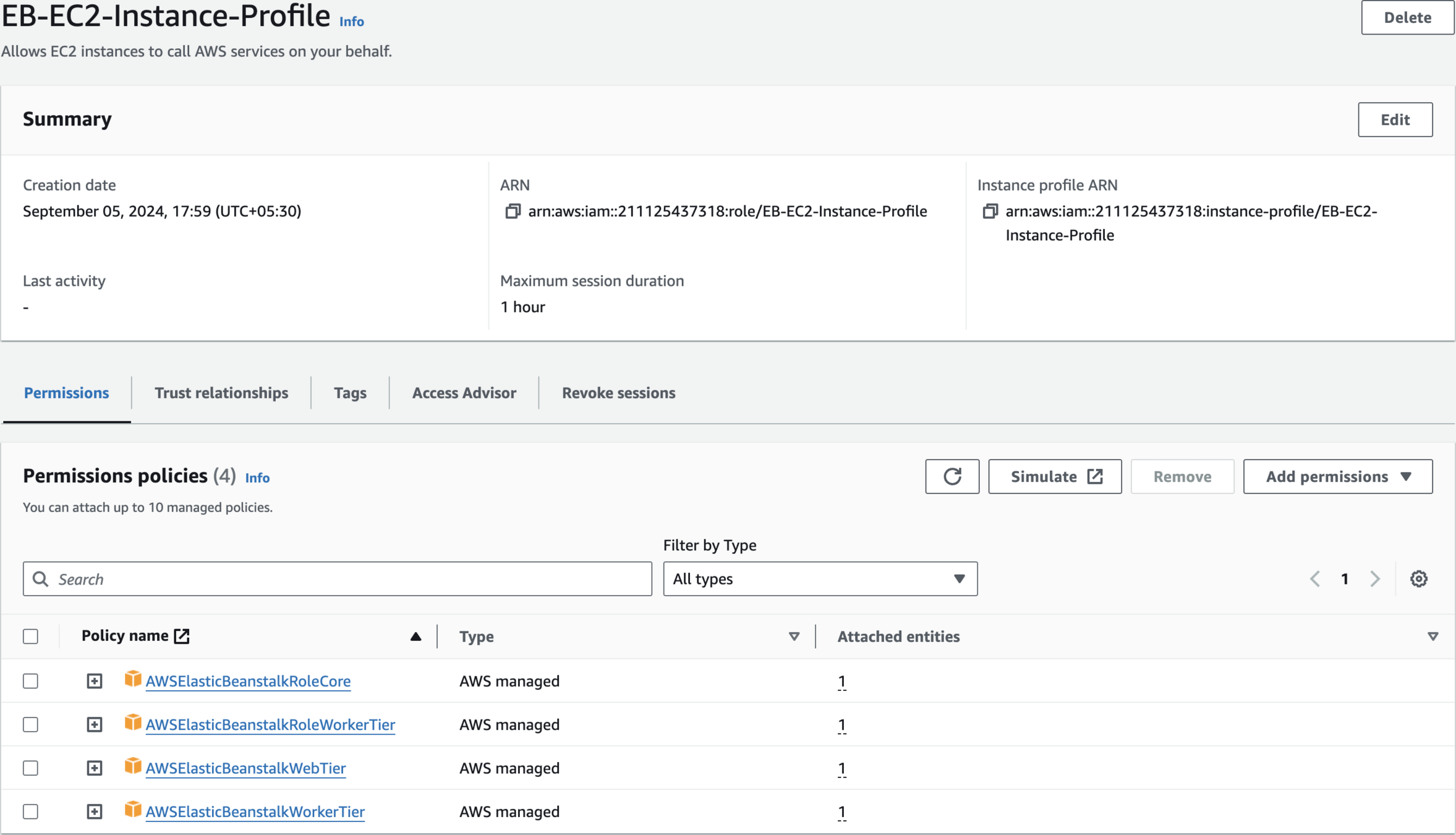
Task: Switch to Trust relationships tab
Action: (x=221, y=393)
